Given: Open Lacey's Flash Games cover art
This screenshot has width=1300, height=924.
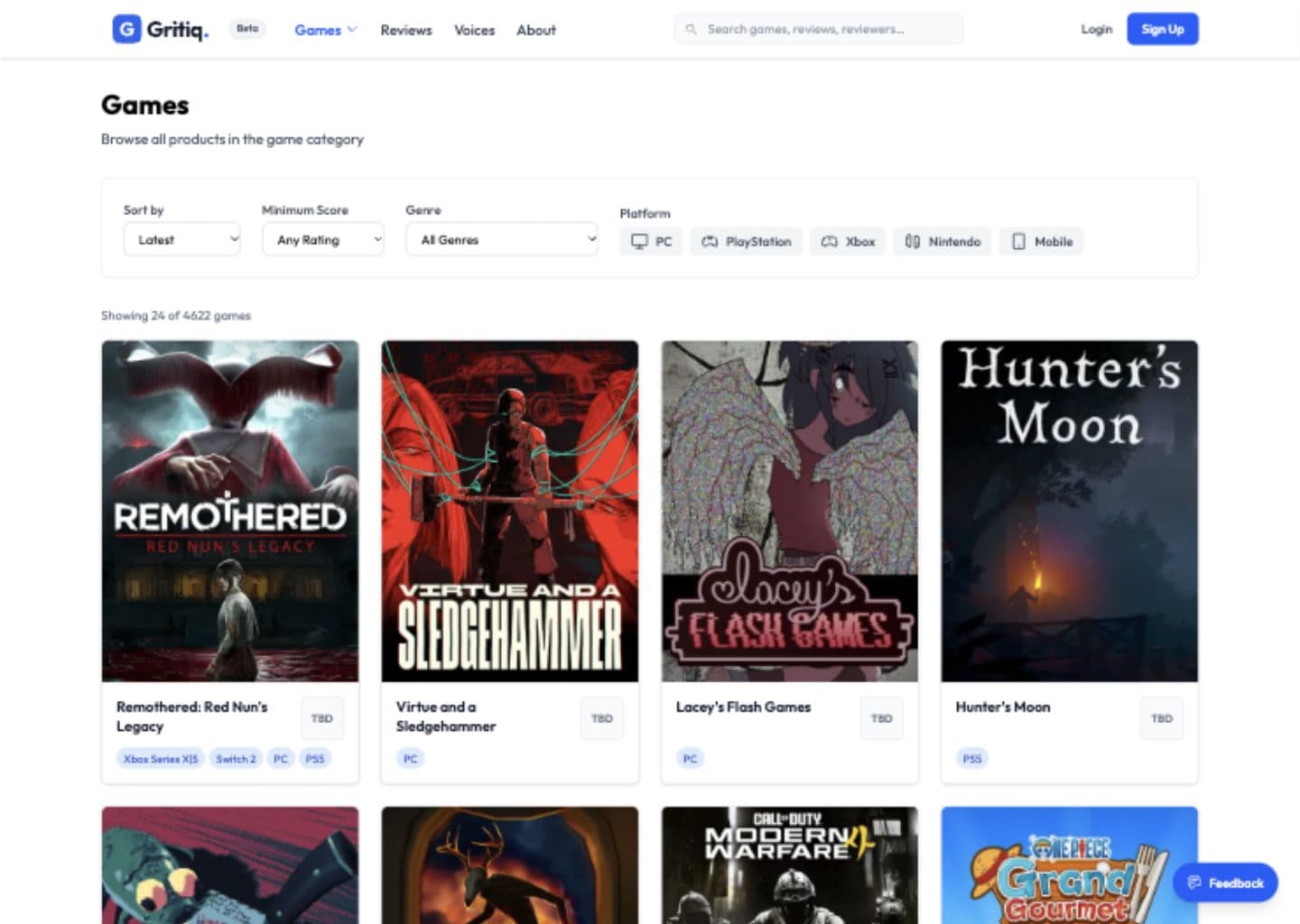Looking at the screenshot, I should pyautogui.click(x=790, y=511).
